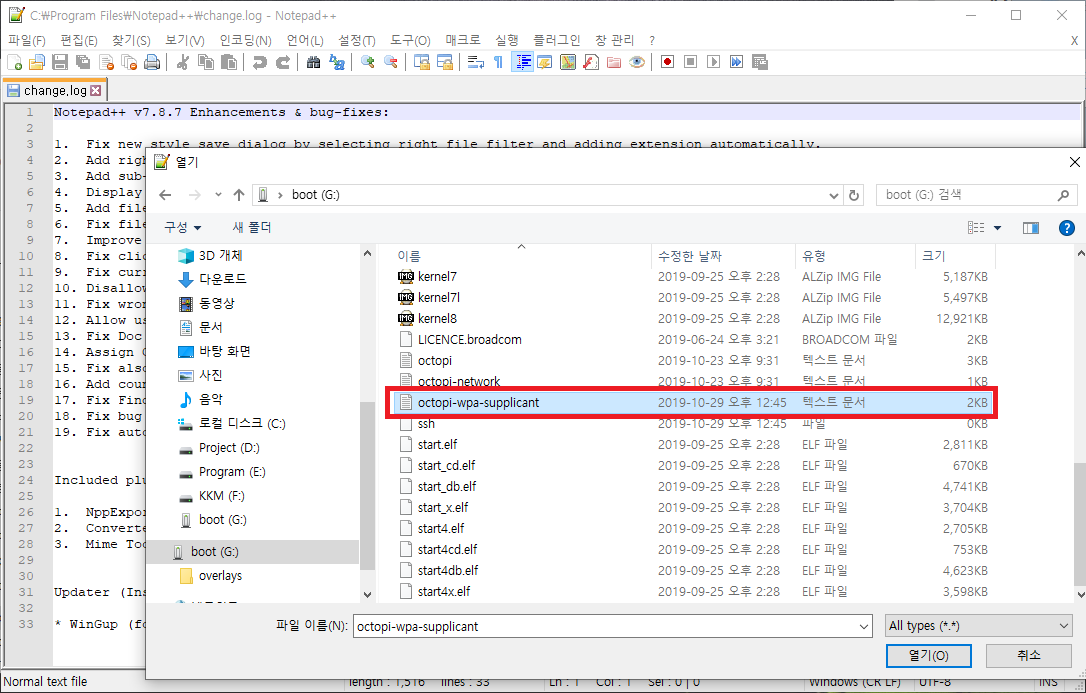Click the Paste toolbar icon
This screenshot has height=693, width=1086.
point(229,62)
